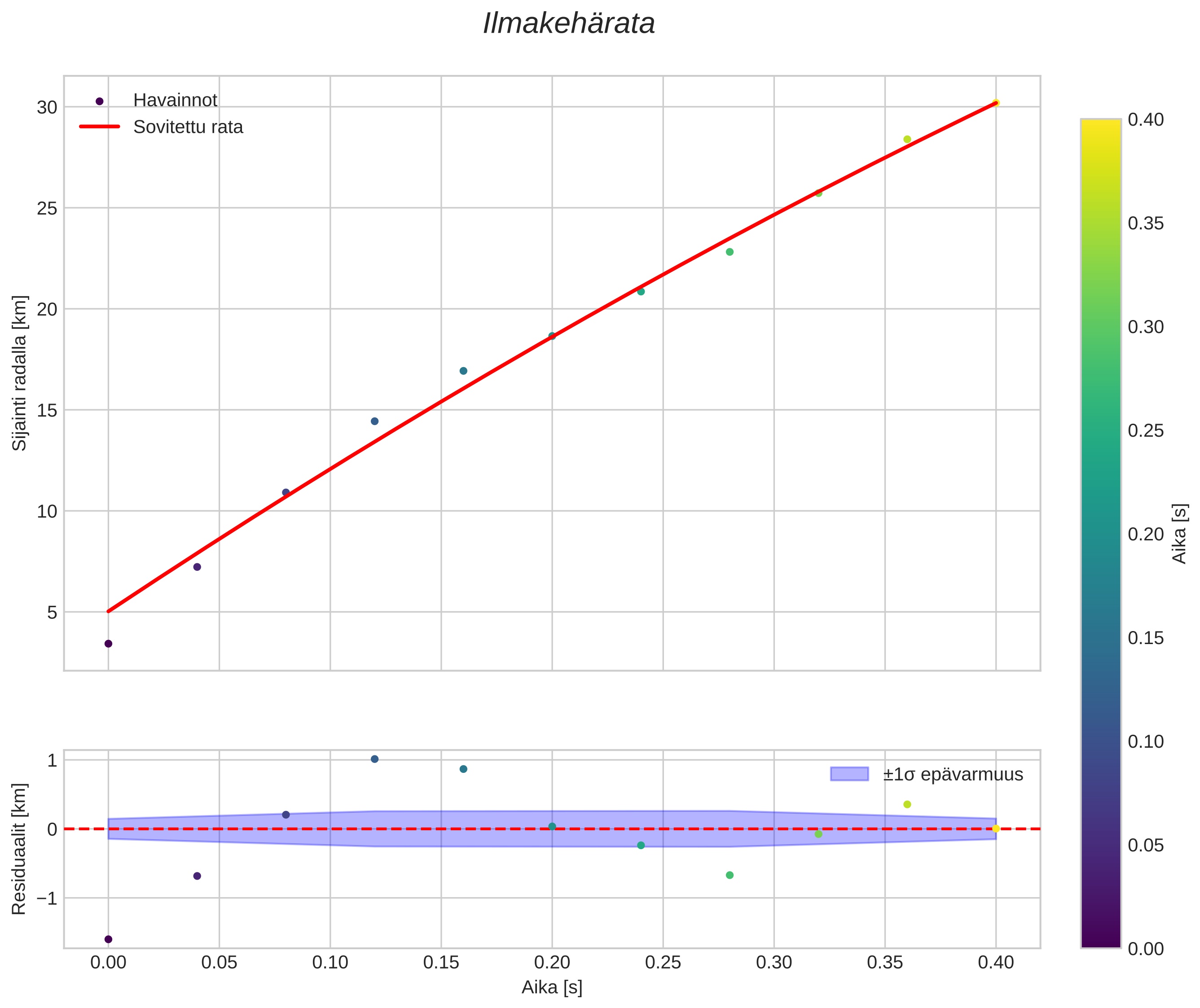Click the residual point at time 0.36
Image resolution: width=1200 pixels, height=1008 pixels.
coord(907,805)
